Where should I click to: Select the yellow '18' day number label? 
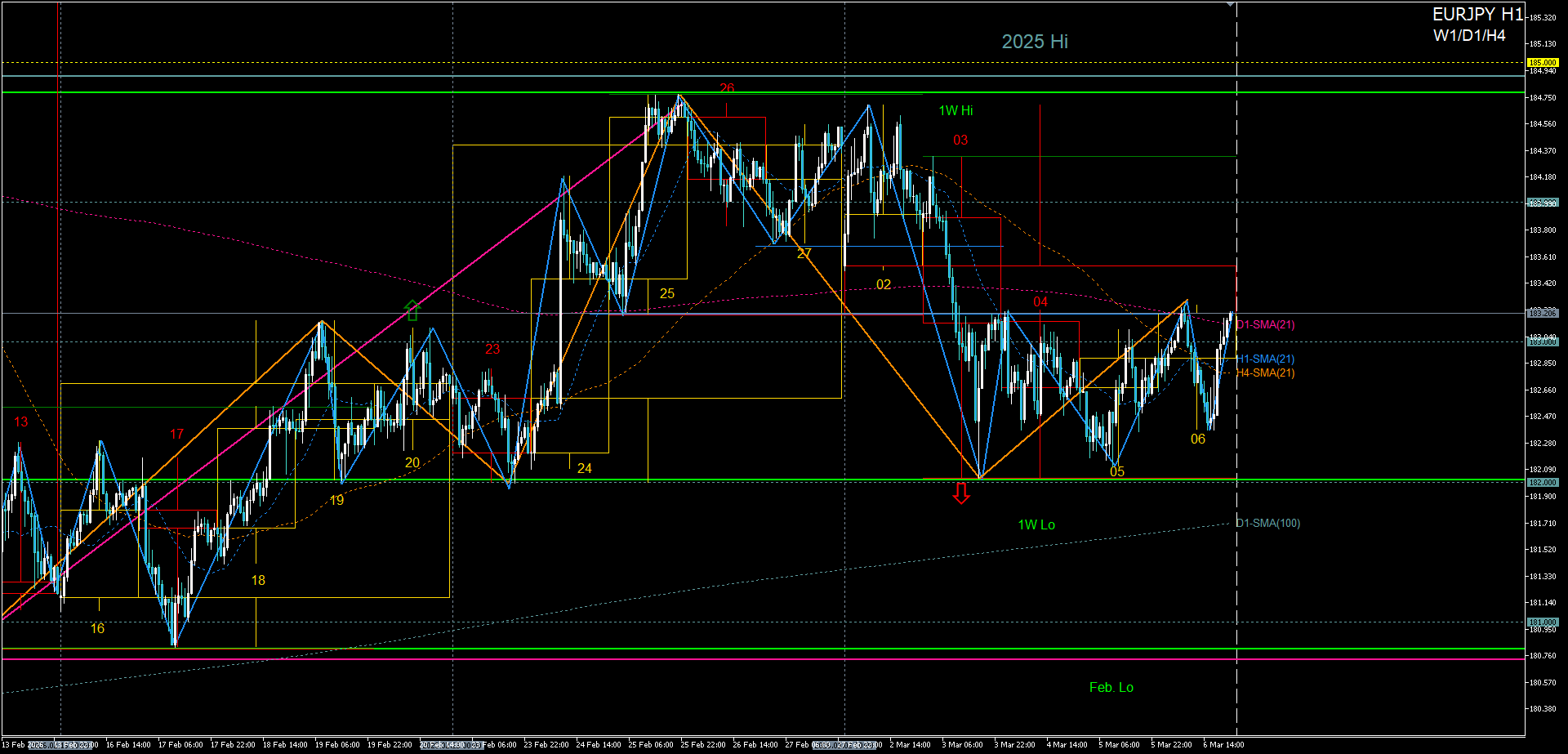[258, 581]
